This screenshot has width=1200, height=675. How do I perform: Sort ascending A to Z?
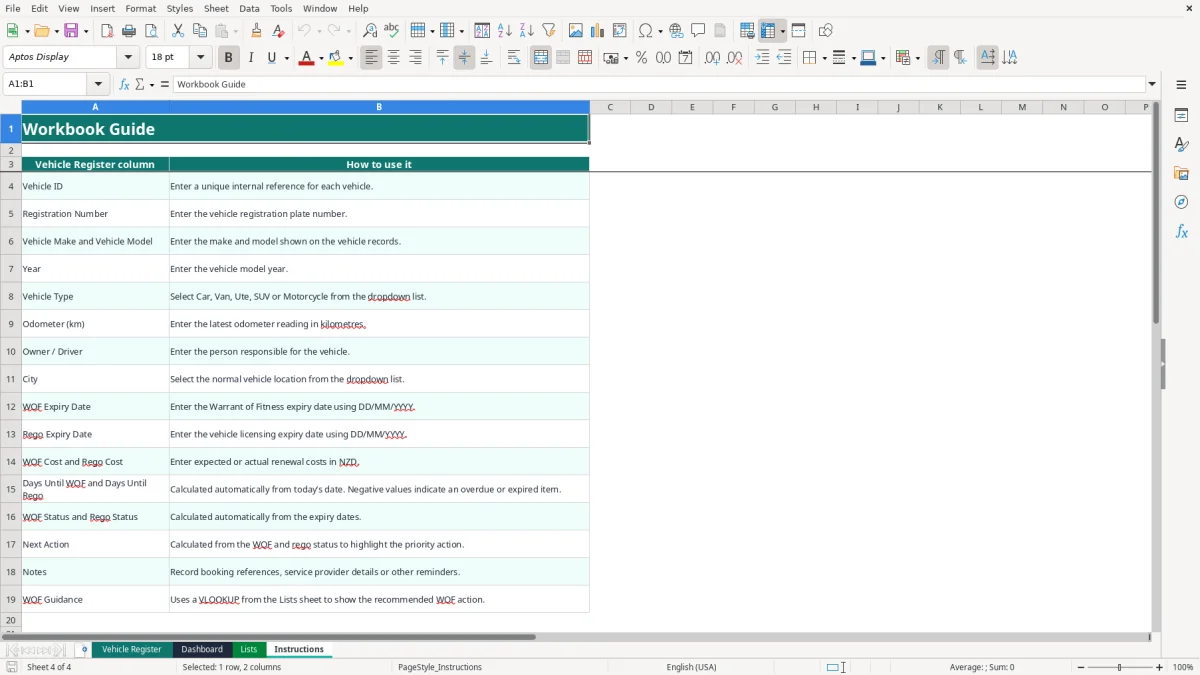click(505, 31)
